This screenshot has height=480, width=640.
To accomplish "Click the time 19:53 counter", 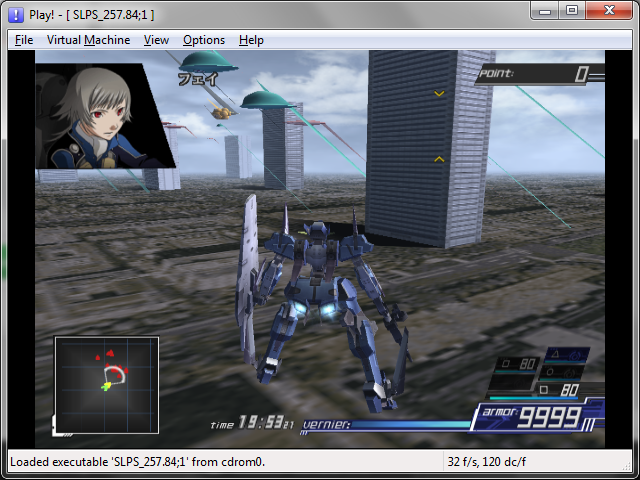I will tap(252, 423).
